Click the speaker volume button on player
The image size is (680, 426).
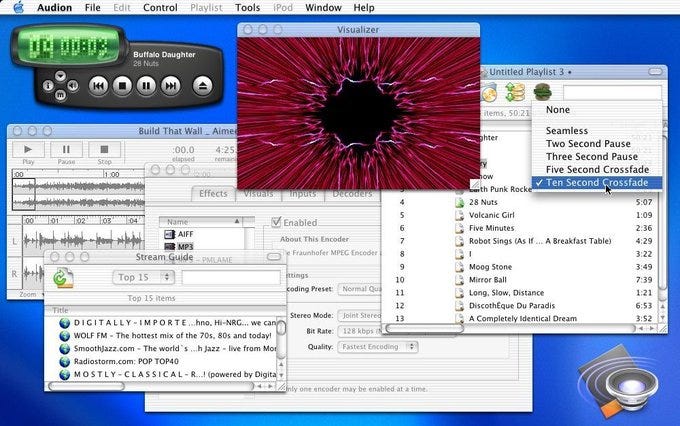pyautogui.click(x=73, y=85)
